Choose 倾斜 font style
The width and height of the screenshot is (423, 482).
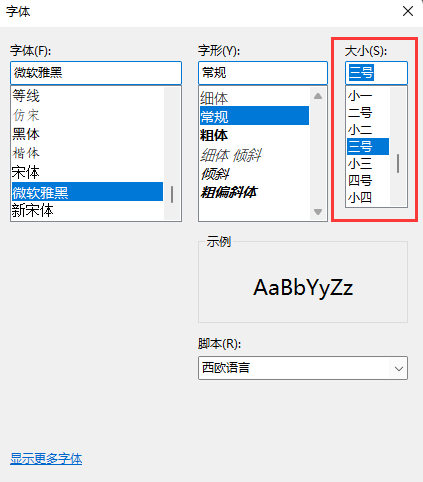coord(254,174)
